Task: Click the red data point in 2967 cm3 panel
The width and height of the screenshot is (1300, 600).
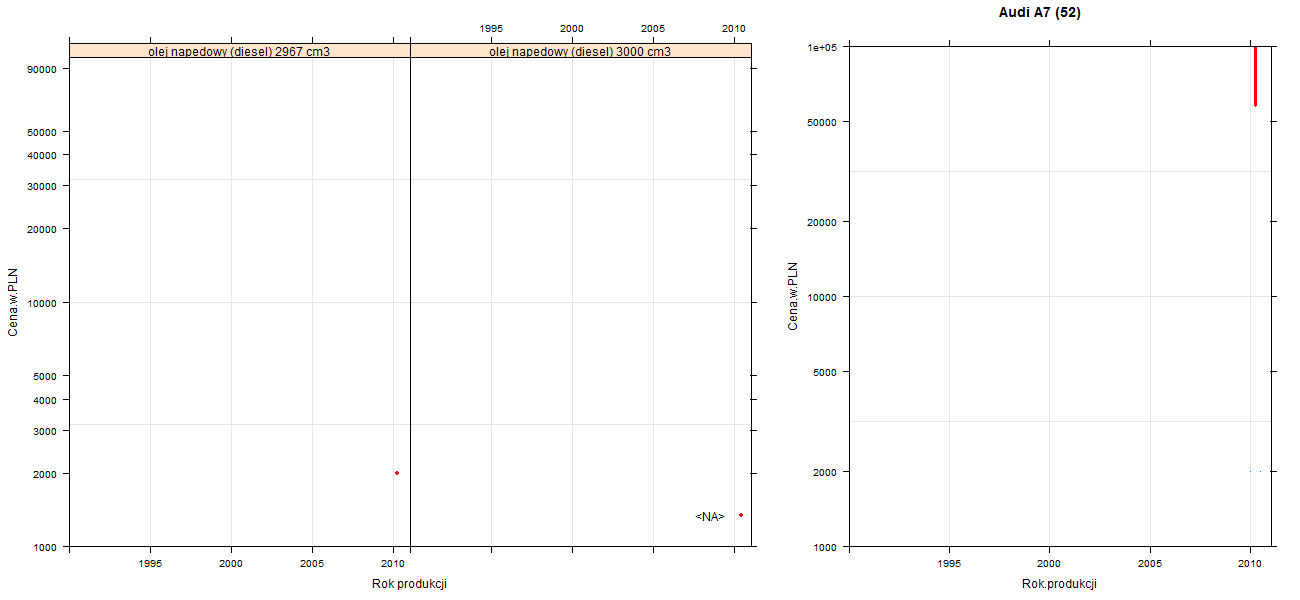Action: (397, 473)
